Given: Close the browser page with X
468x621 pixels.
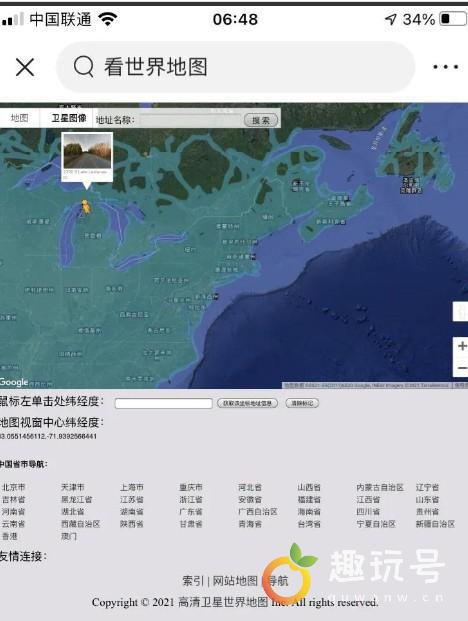Looking at the screenshot, I should point(25,67).
